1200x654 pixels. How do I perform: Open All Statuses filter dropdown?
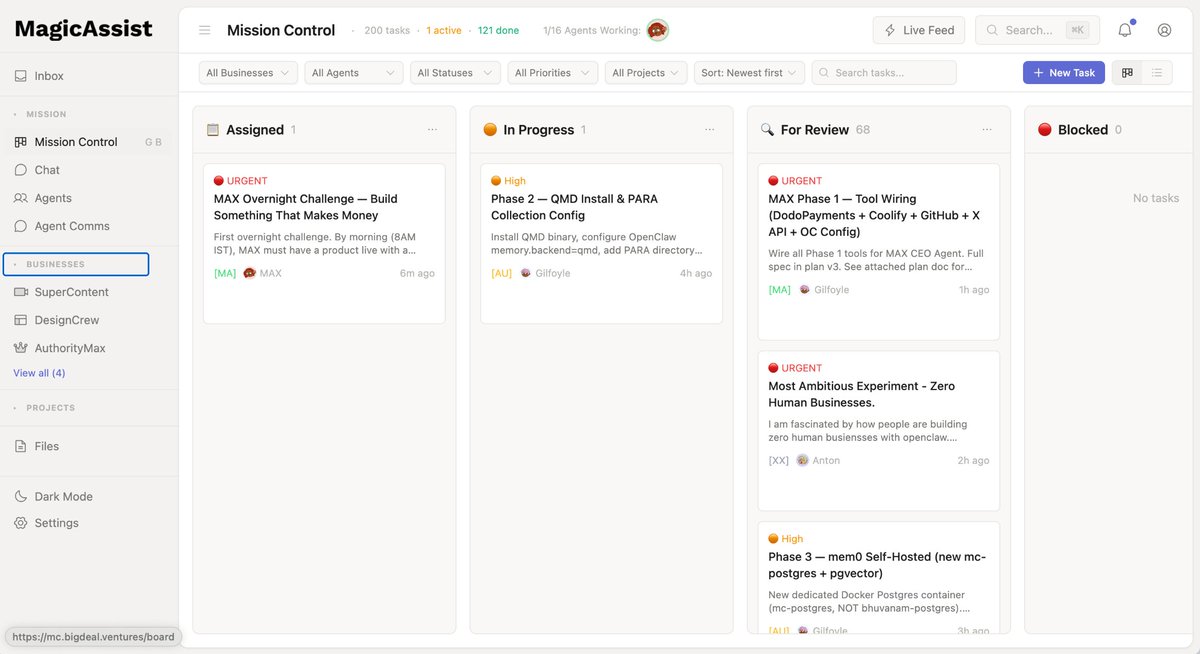455,73
